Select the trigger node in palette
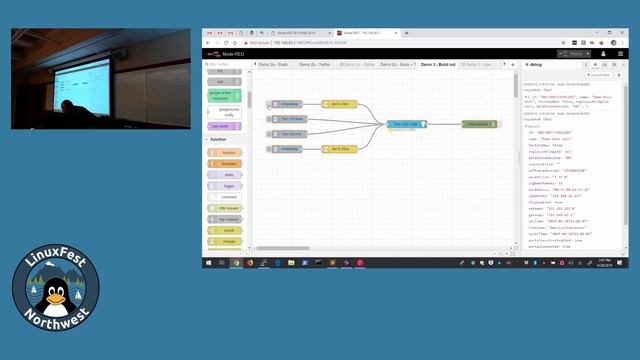The height and width of the screenshot is (360, 640). pyautogui.click(x=225, y=186)
